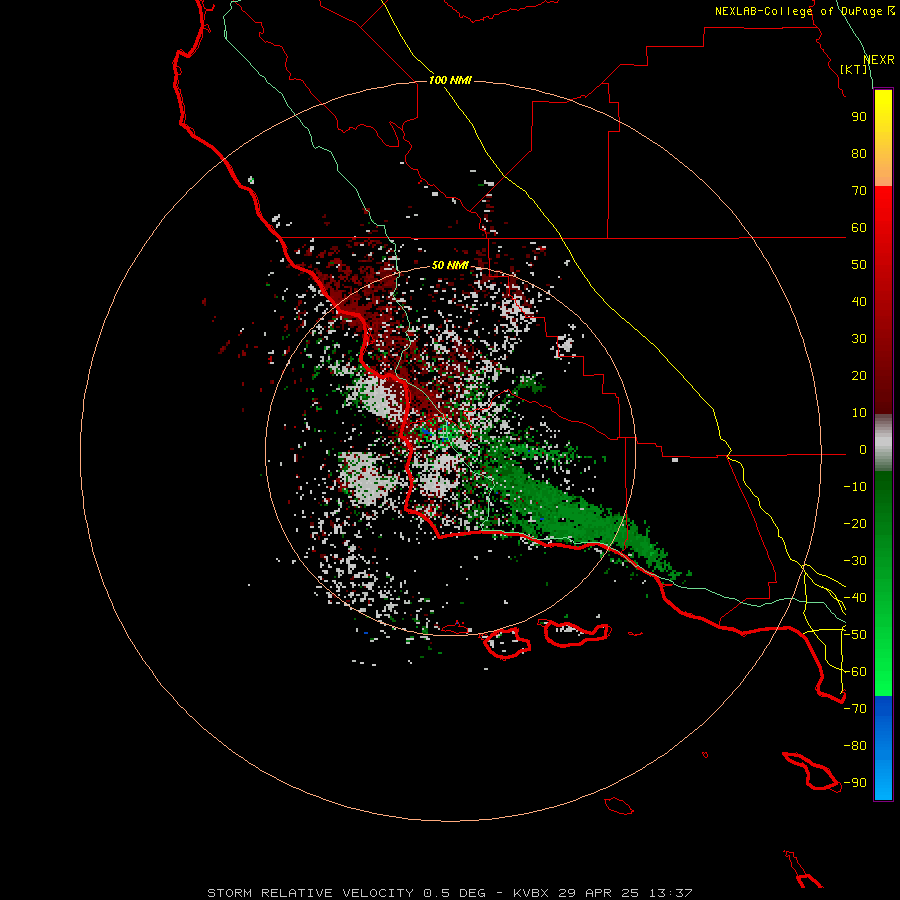Click the -50 value on the velocity scale
The height and width of the screenshot is (900, 900).
pos(855,635)
